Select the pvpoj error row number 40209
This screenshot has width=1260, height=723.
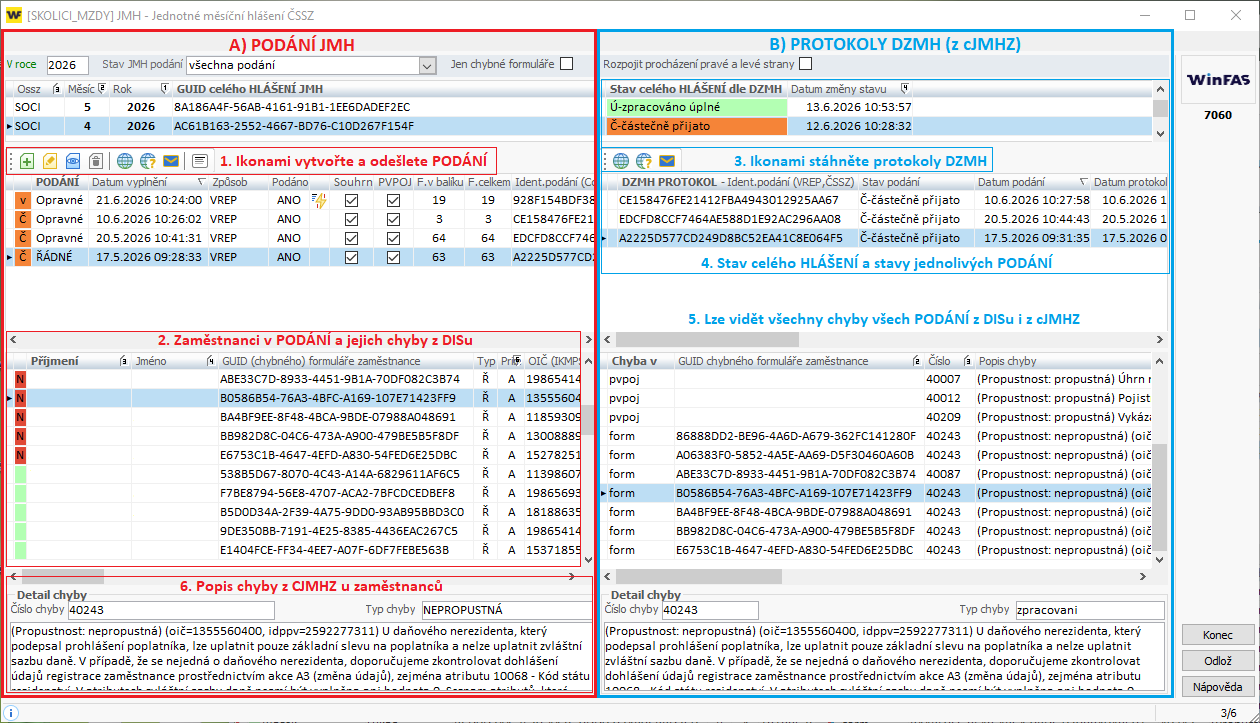(x=877, y=417)
